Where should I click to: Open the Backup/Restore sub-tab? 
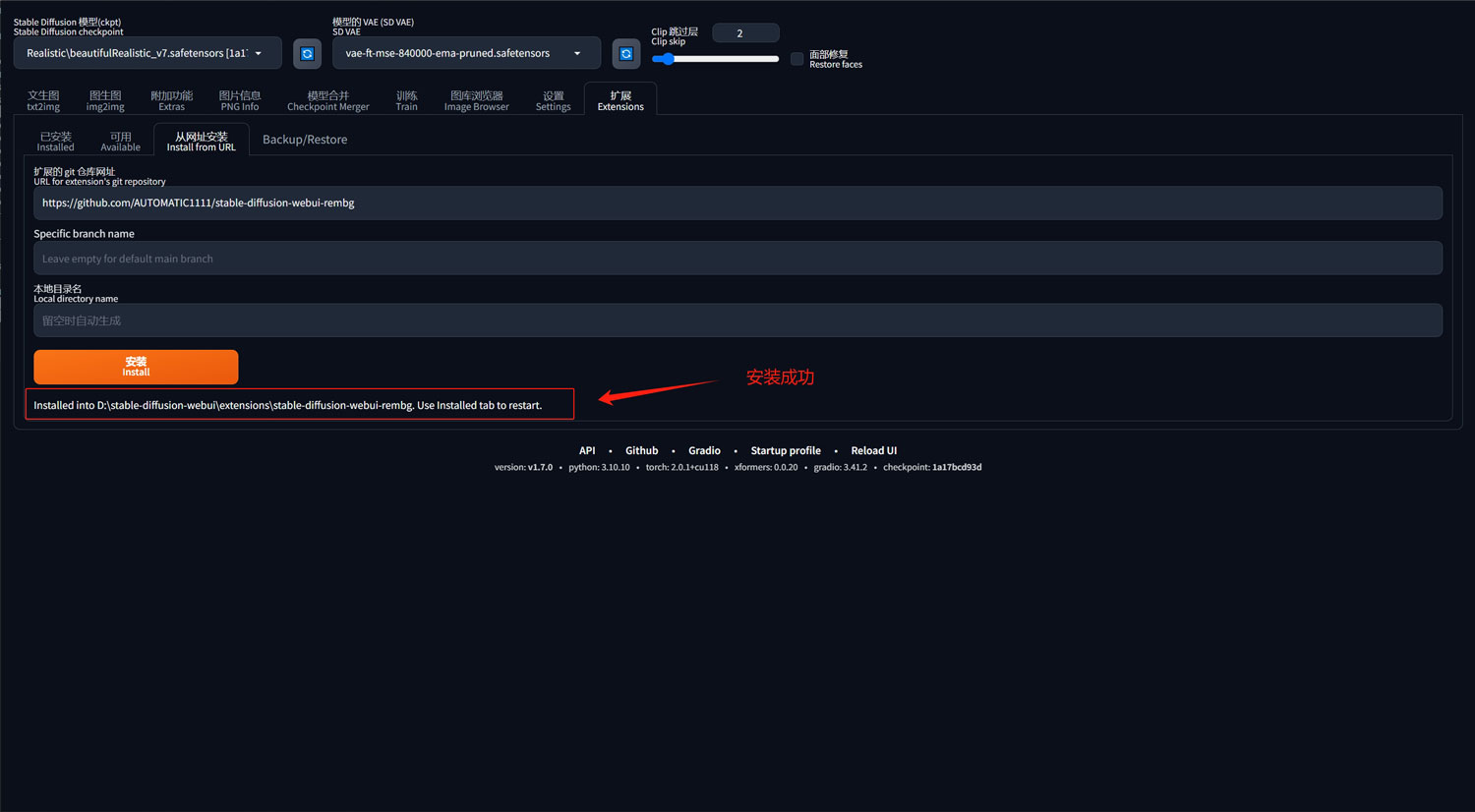click(x=305, y=140)
